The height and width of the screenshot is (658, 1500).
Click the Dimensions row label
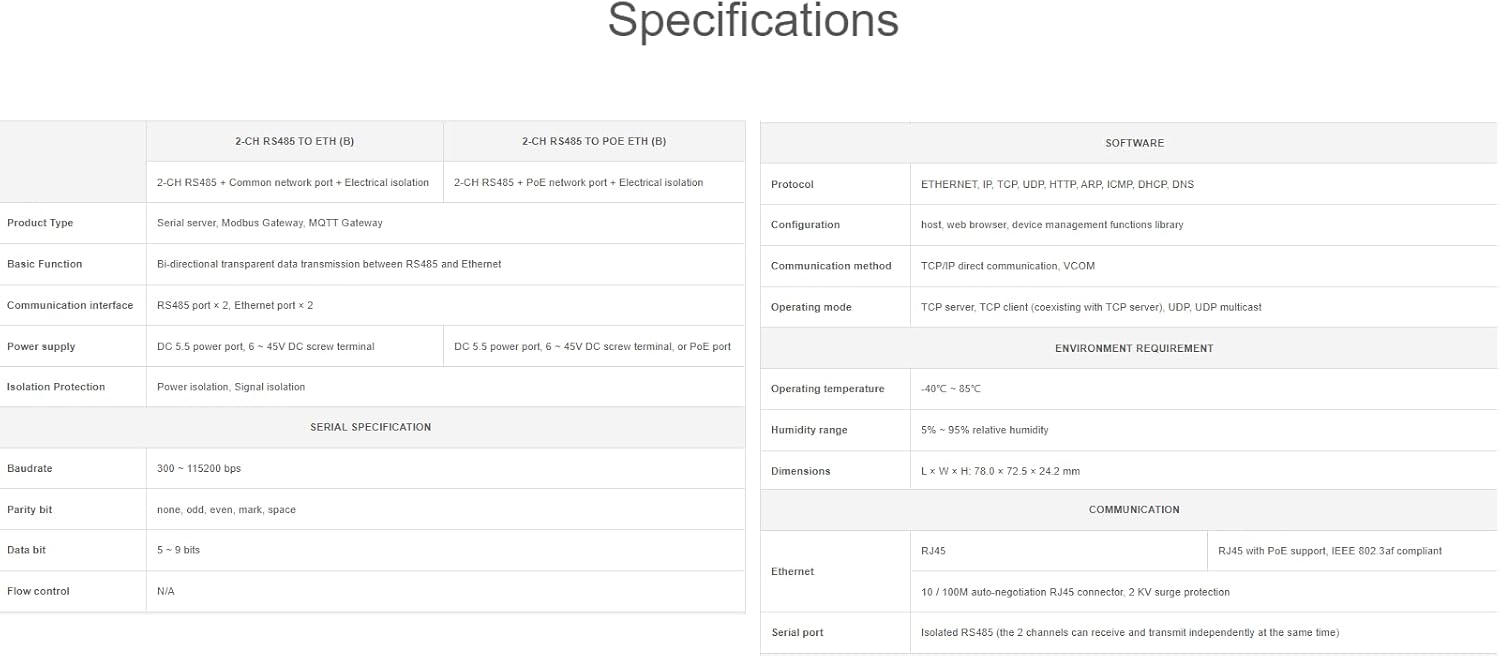point(801,471)
